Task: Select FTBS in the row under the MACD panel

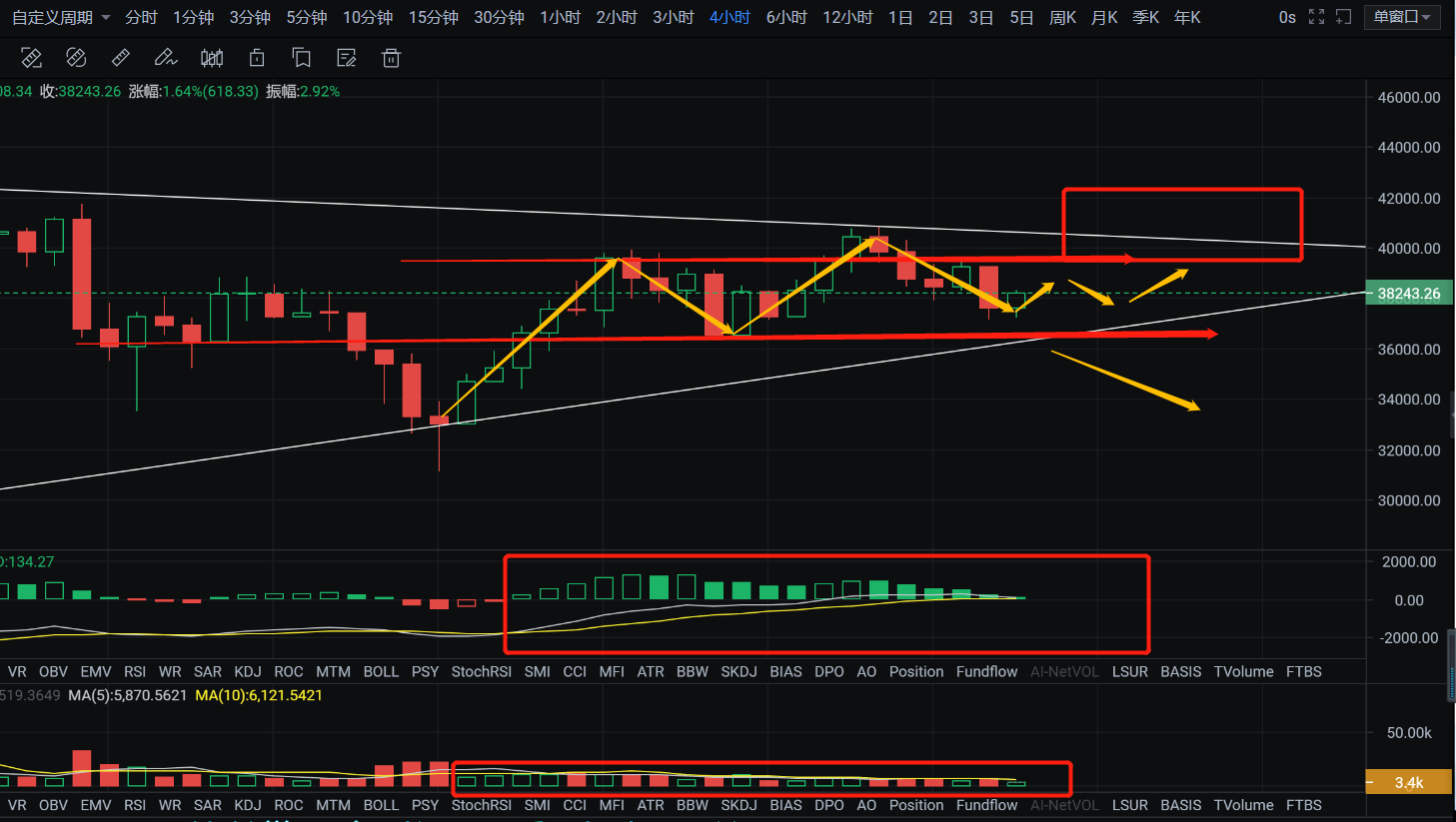Action: coord(1304,671)
